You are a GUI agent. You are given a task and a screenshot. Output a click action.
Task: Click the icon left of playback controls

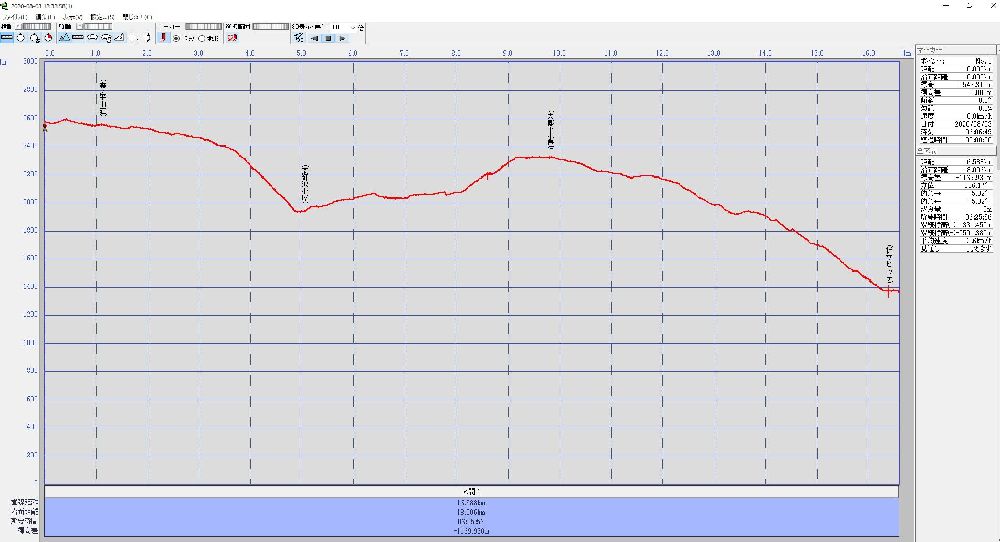click(x=299, y=38)
